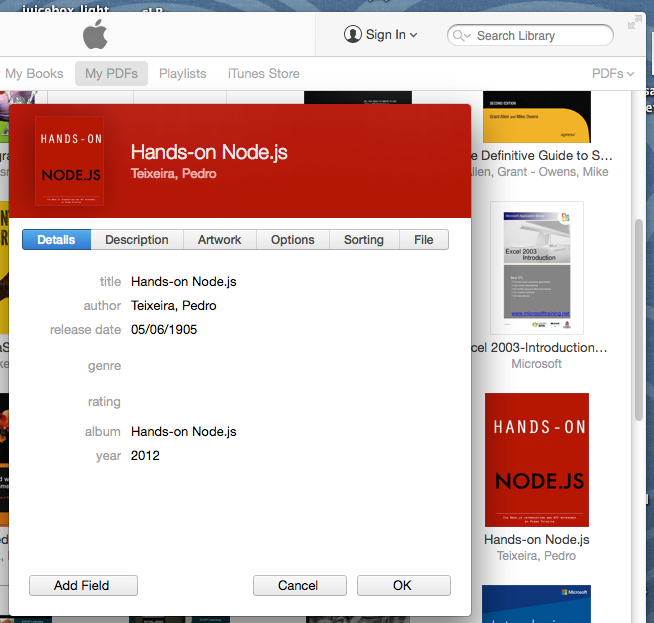Click the year field 2012

point(145,456)
